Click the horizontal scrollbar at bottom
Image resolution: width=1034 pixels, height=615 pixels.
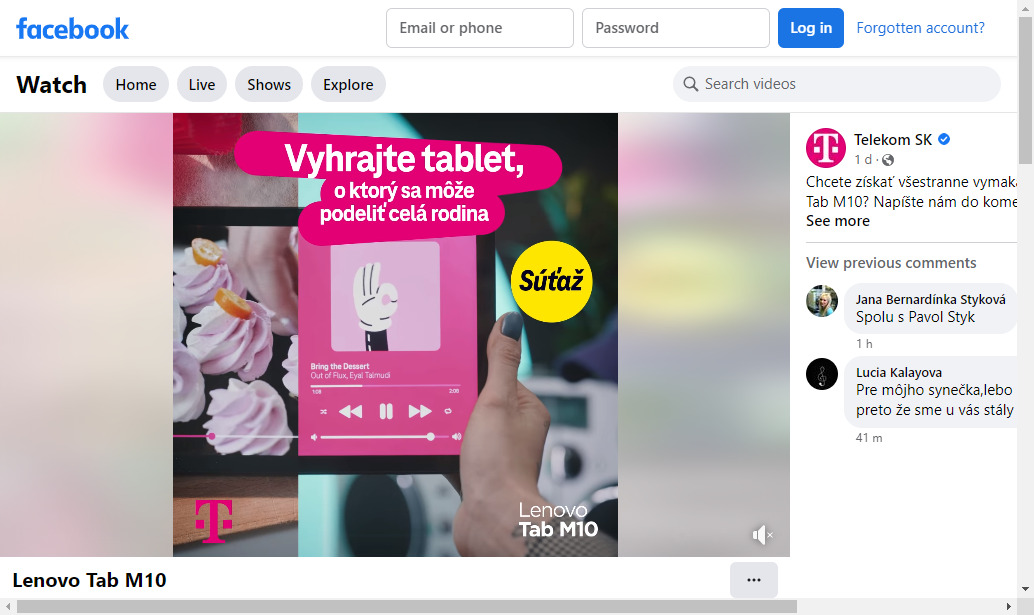coord(407,606)
